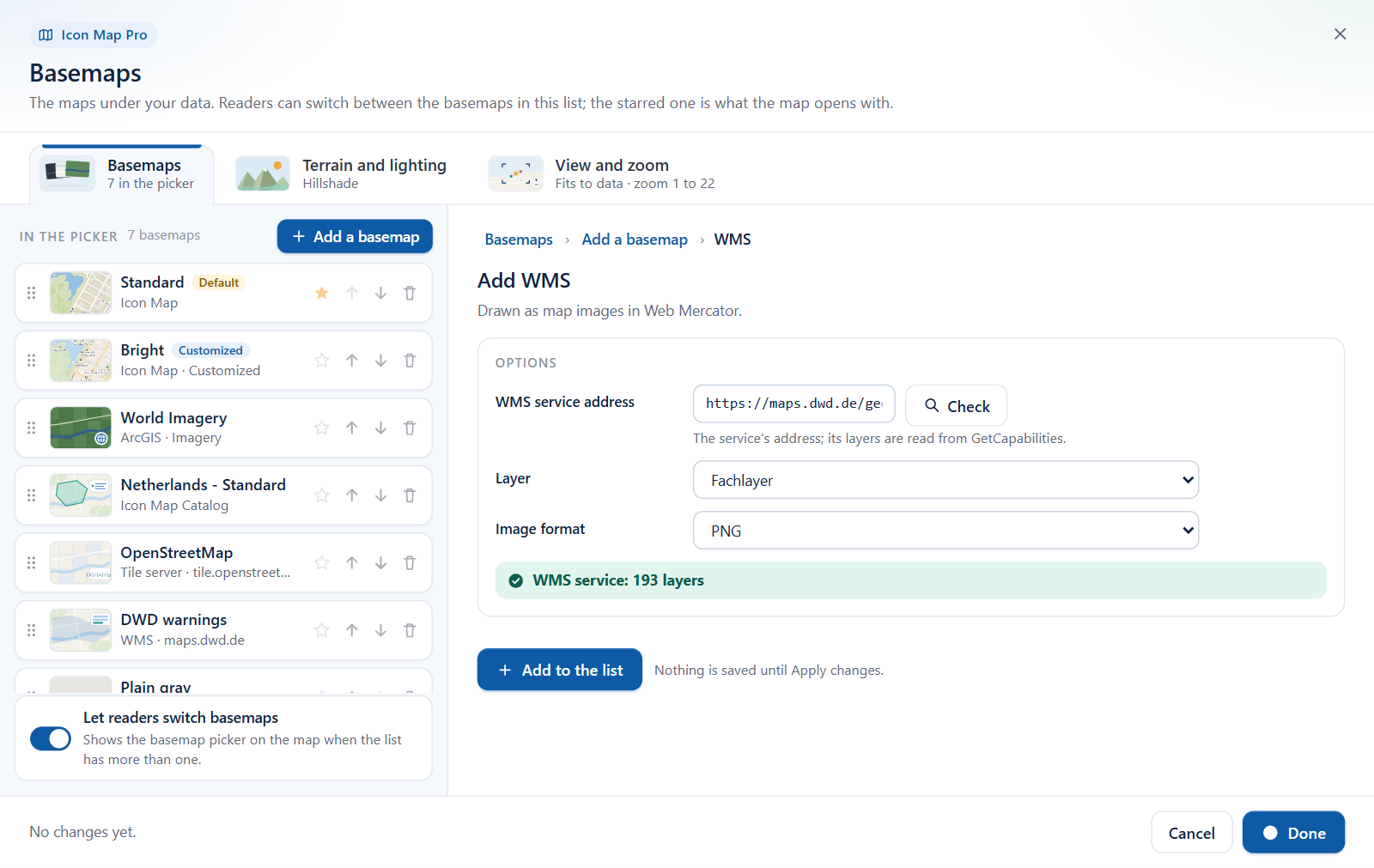The width and height of the screenshot is (1374, 868).
Task: Move Standard basemap down
Action: click(x=380, y=293)
